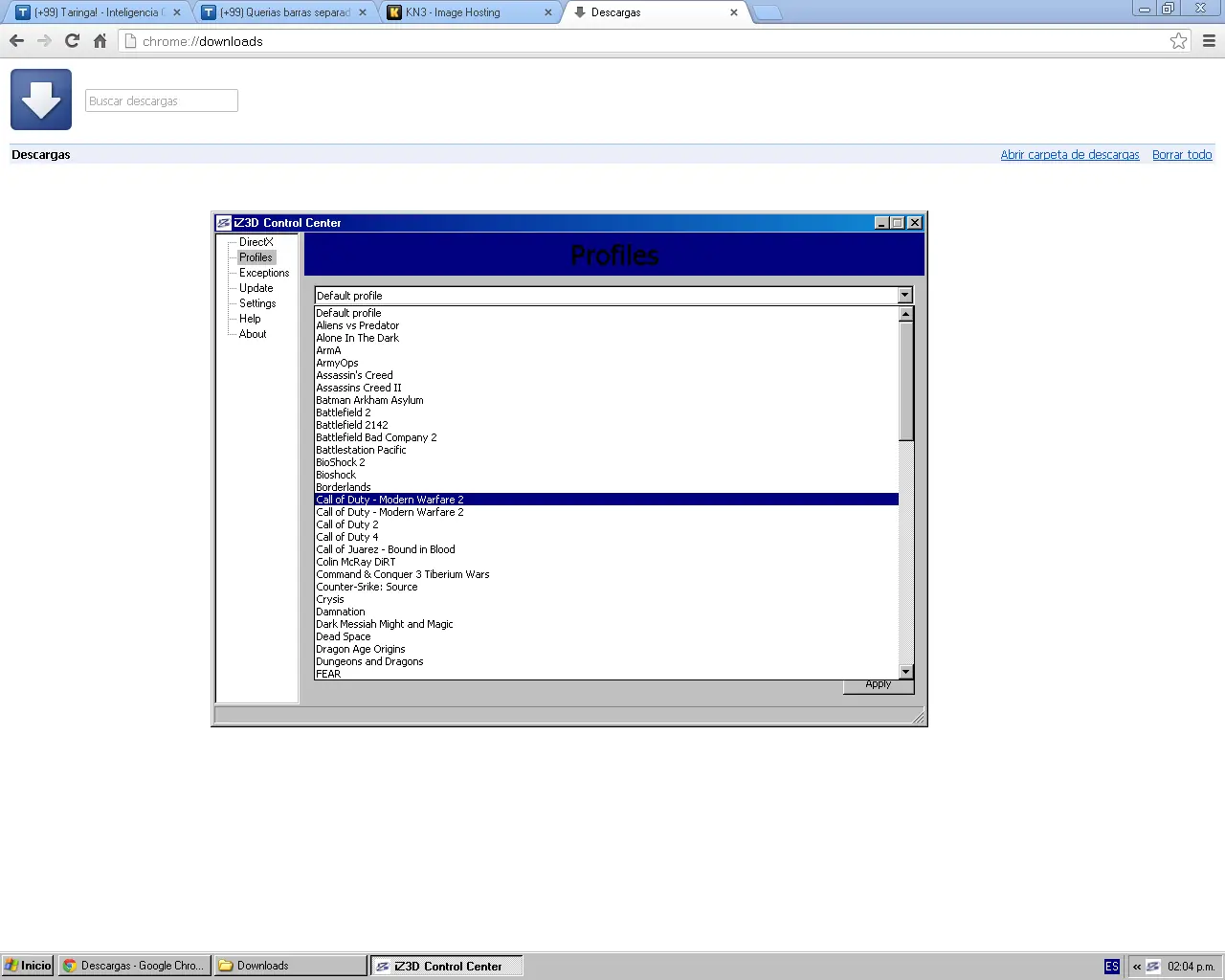This screenshot has height=980, width=1225.
Task: Open Abrir carpeta de descargas link
Action: pyautogui.click(x=1070, y=154)
